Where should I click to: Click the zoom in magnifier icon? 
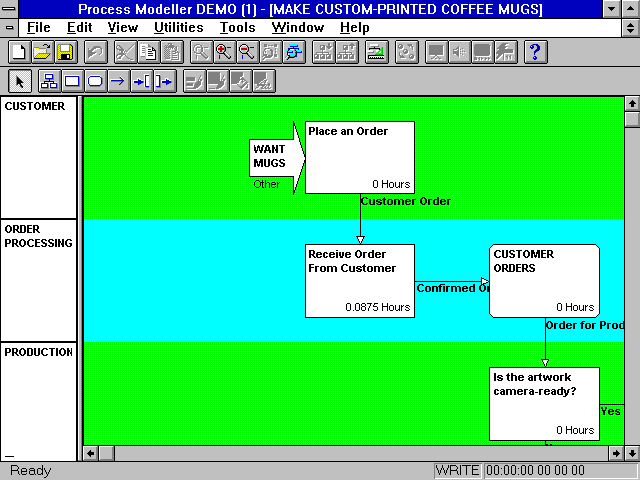coord(224,52)
